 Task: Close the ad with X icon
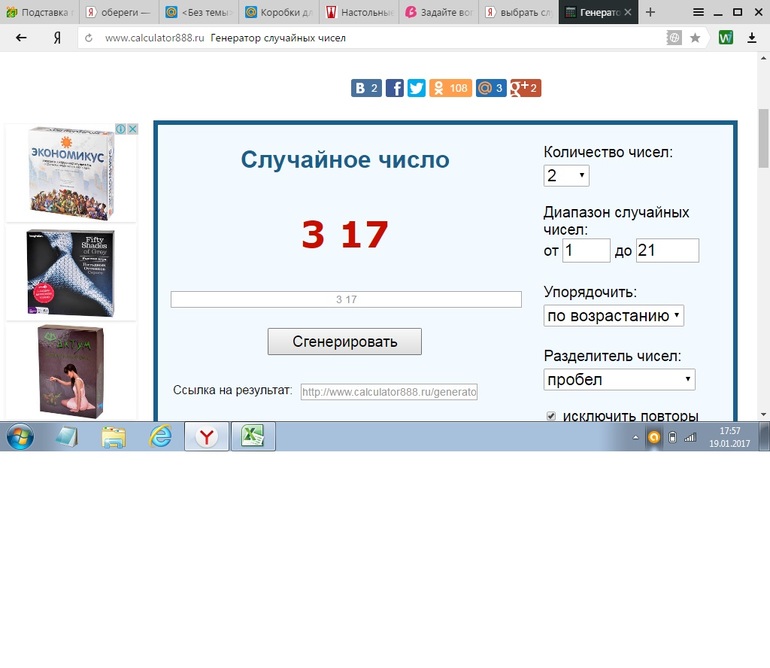pos(133,129)
